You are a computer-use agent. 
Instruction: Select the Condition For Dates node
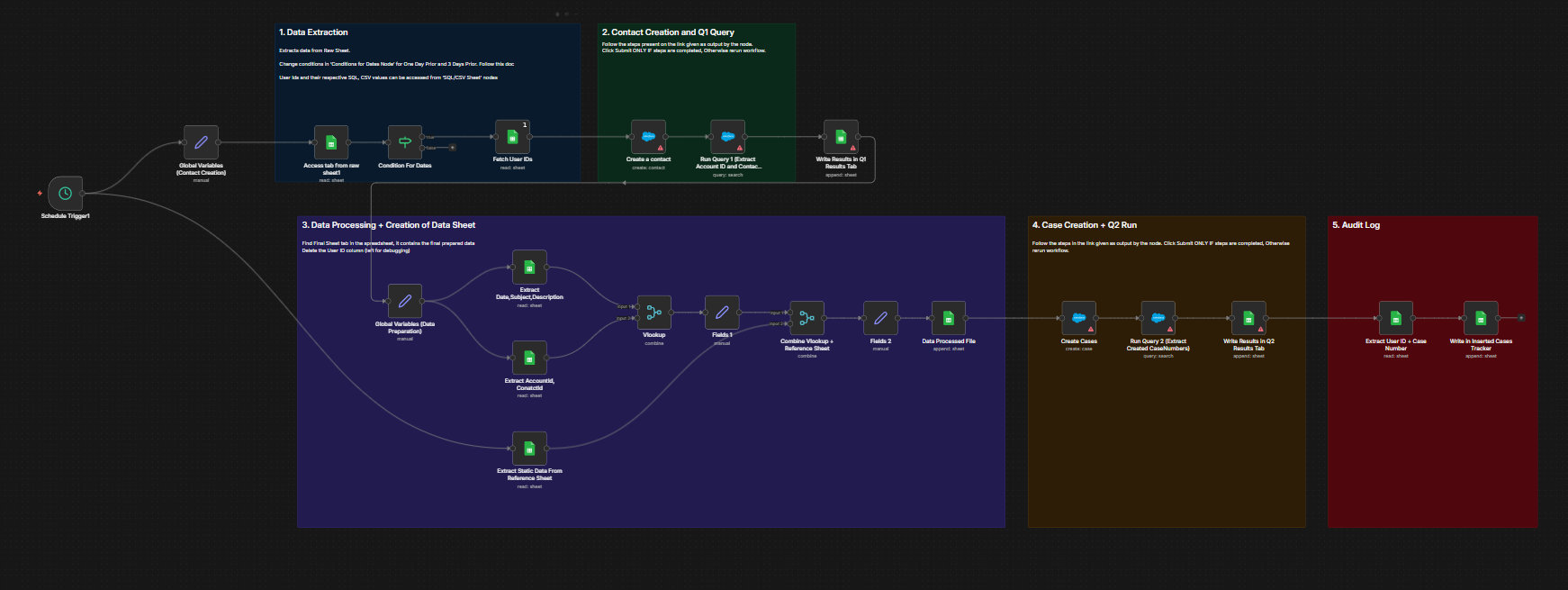click(x=405, y=142)
